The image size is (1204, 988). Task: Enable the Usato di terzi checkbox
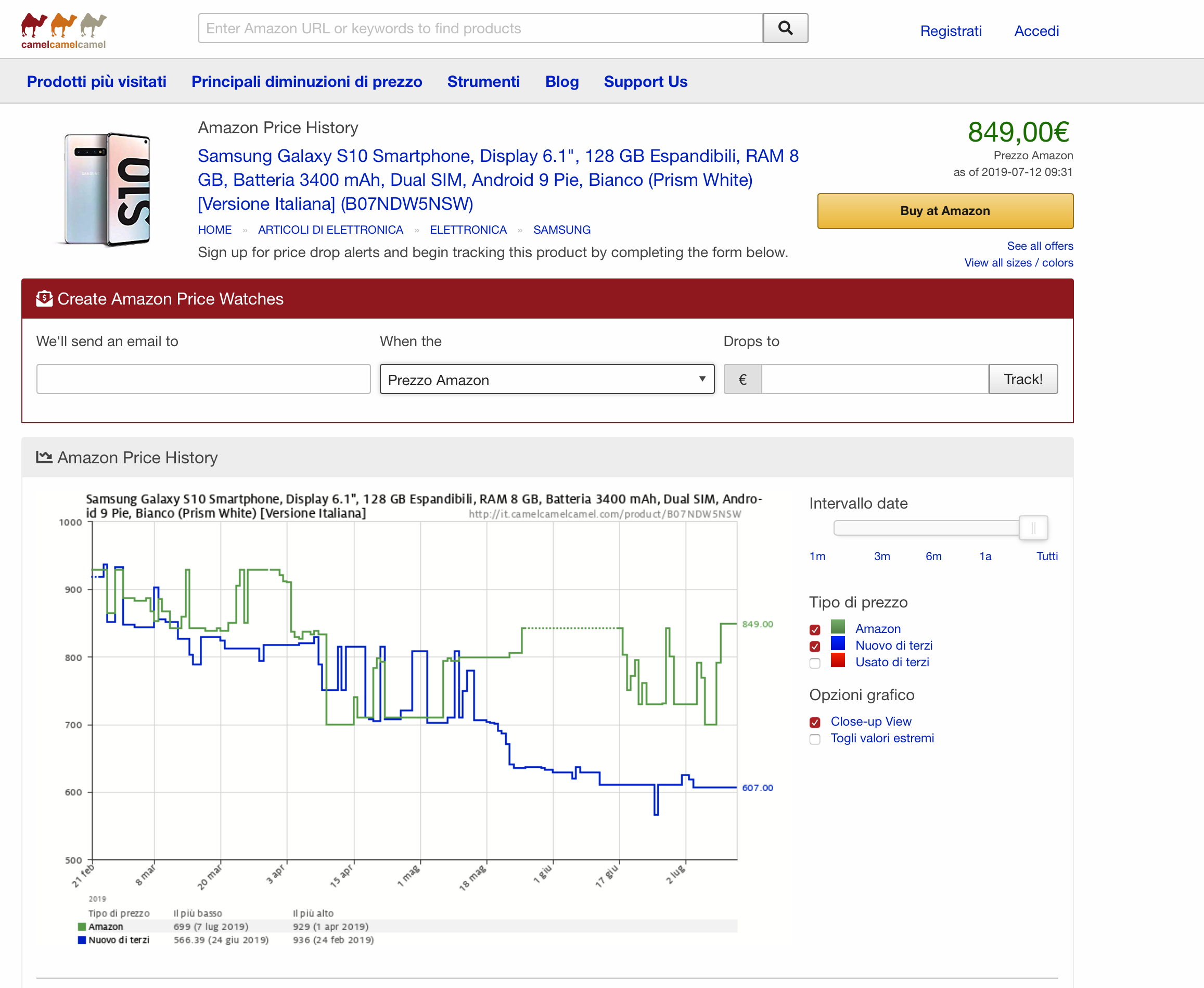(x=815, y=663)
